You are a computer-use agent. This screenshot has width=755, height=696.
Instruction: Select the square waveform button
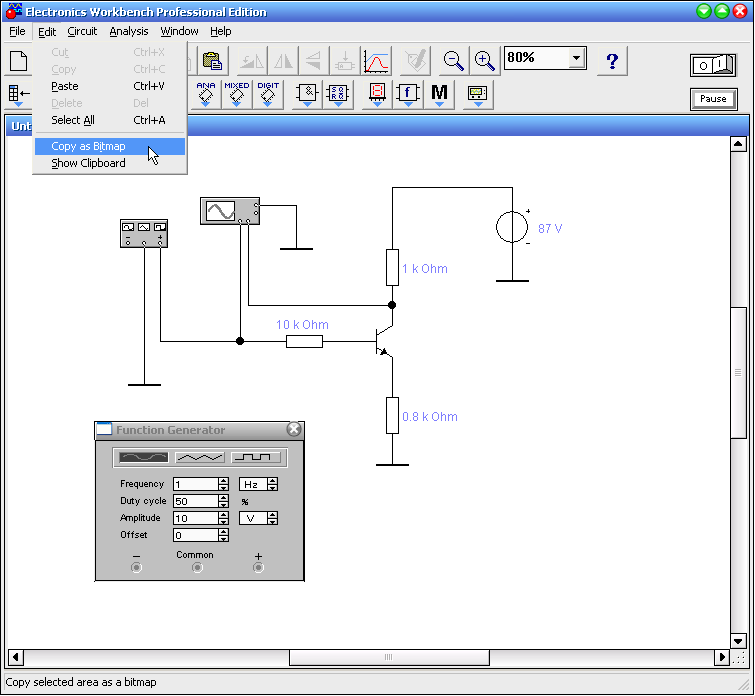click(256, 457)
